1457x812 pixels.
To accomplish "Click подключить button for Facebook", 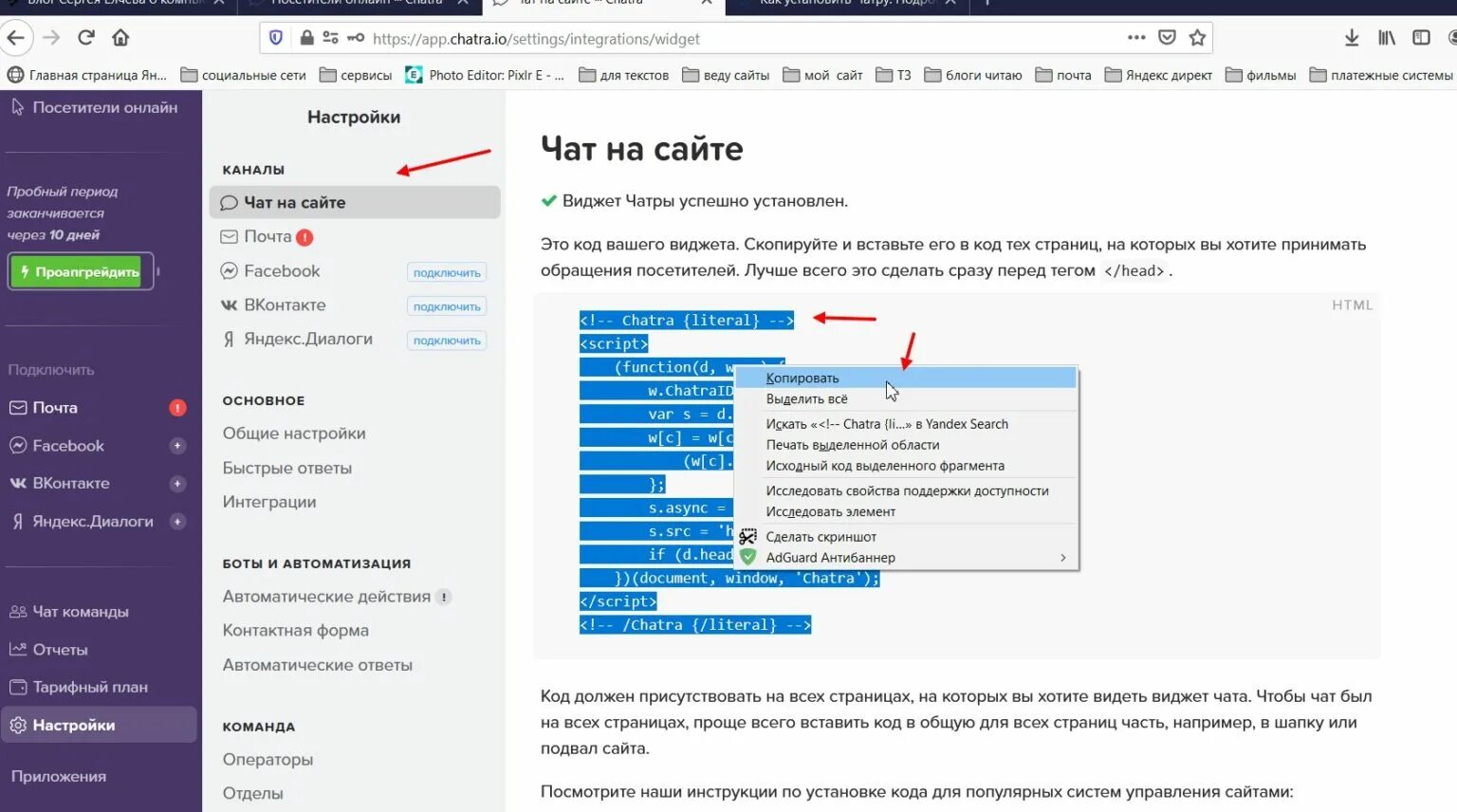I will click(447, 272).
